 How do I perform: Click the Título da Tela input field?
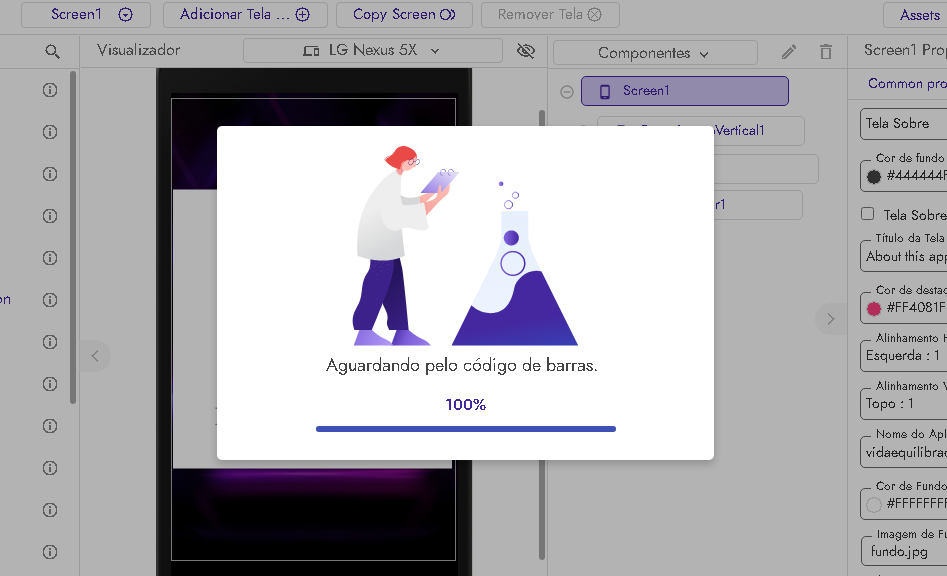pyautogui.click(x=904, y=257)
